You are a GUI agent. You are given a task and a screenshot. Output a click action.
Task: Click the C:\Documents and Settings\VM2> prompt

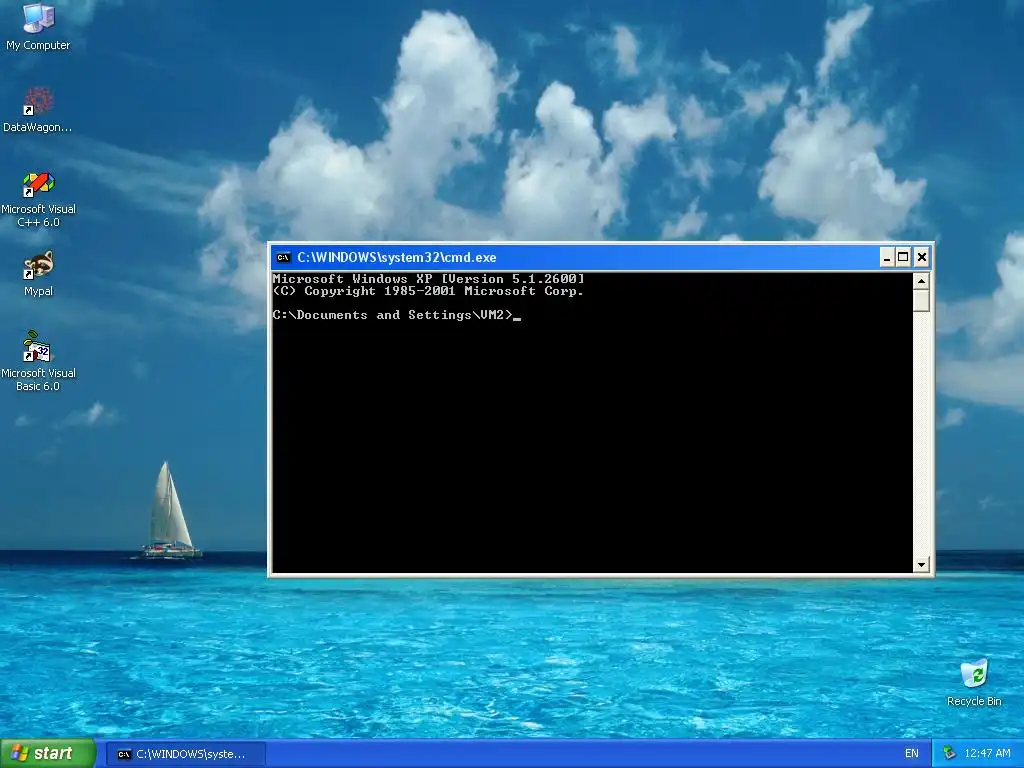[x=392, y=315]
